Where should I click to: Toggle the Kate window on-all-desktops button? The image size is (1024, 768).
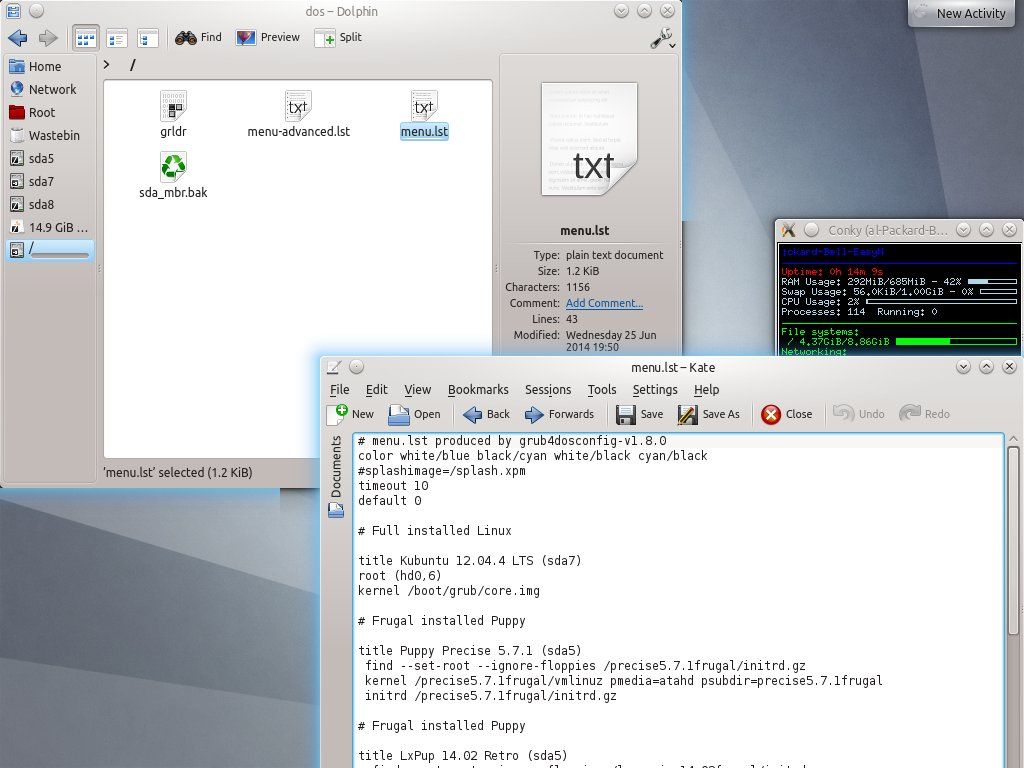click(357, 367)
